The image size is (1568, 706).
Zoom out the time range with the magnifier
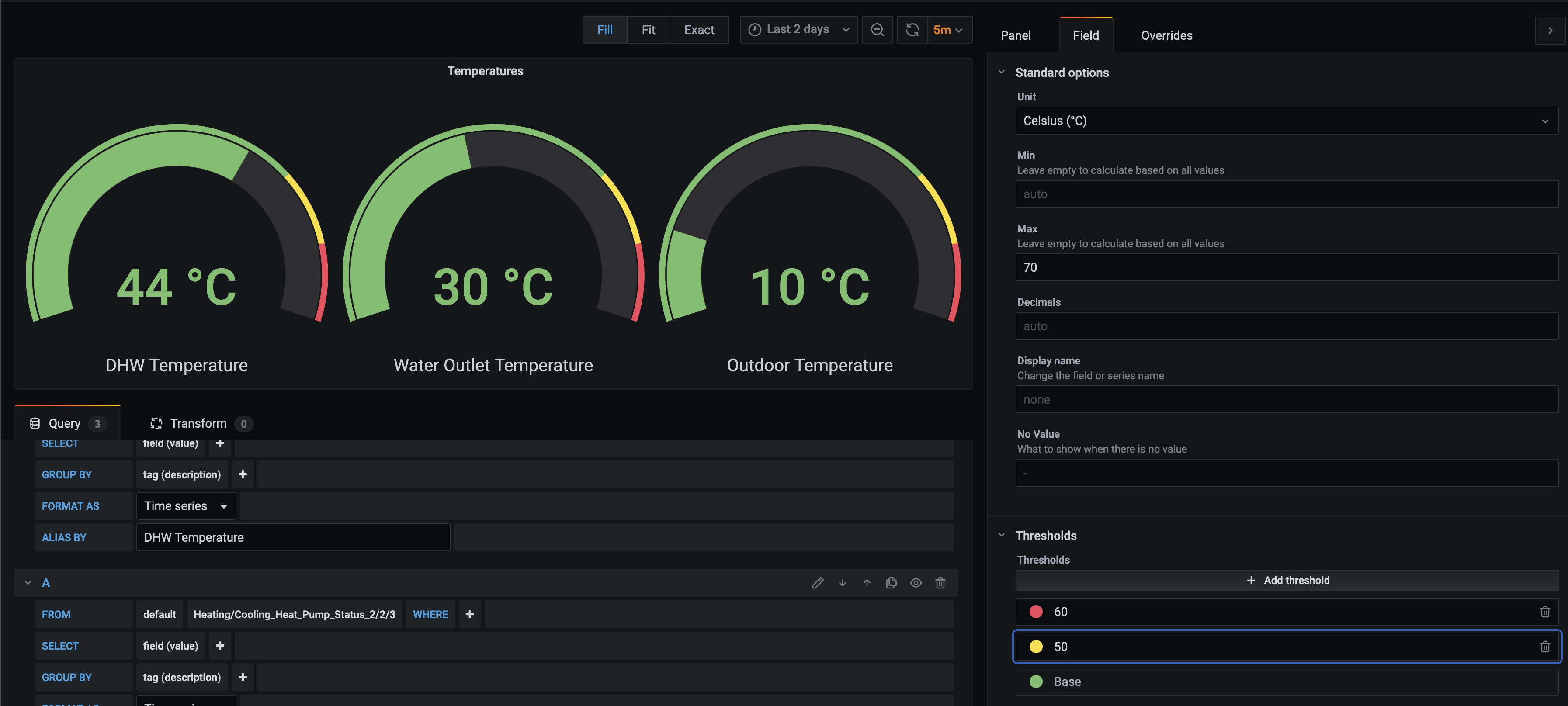[x=877, y=29]
